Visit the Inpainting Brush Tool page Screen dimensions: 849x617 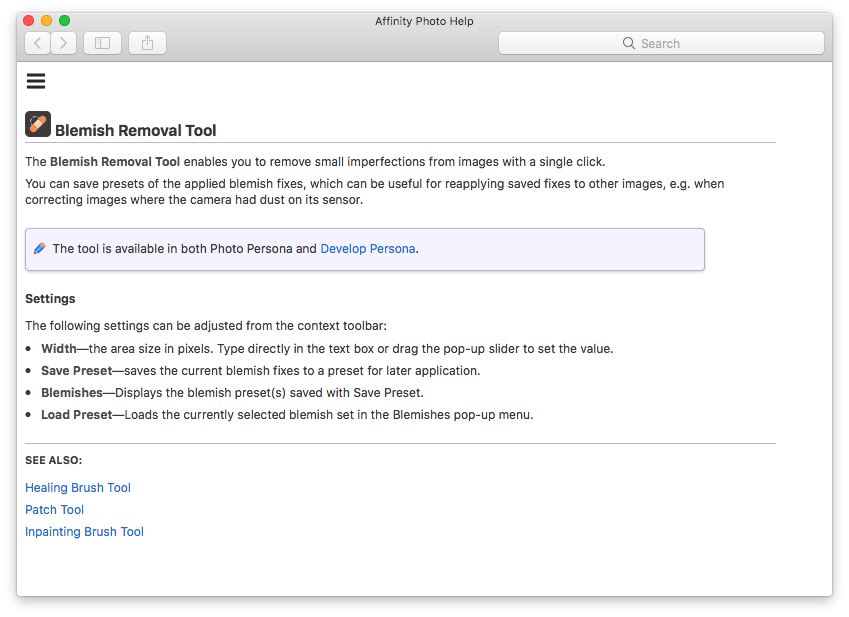(x=84, y=532)
